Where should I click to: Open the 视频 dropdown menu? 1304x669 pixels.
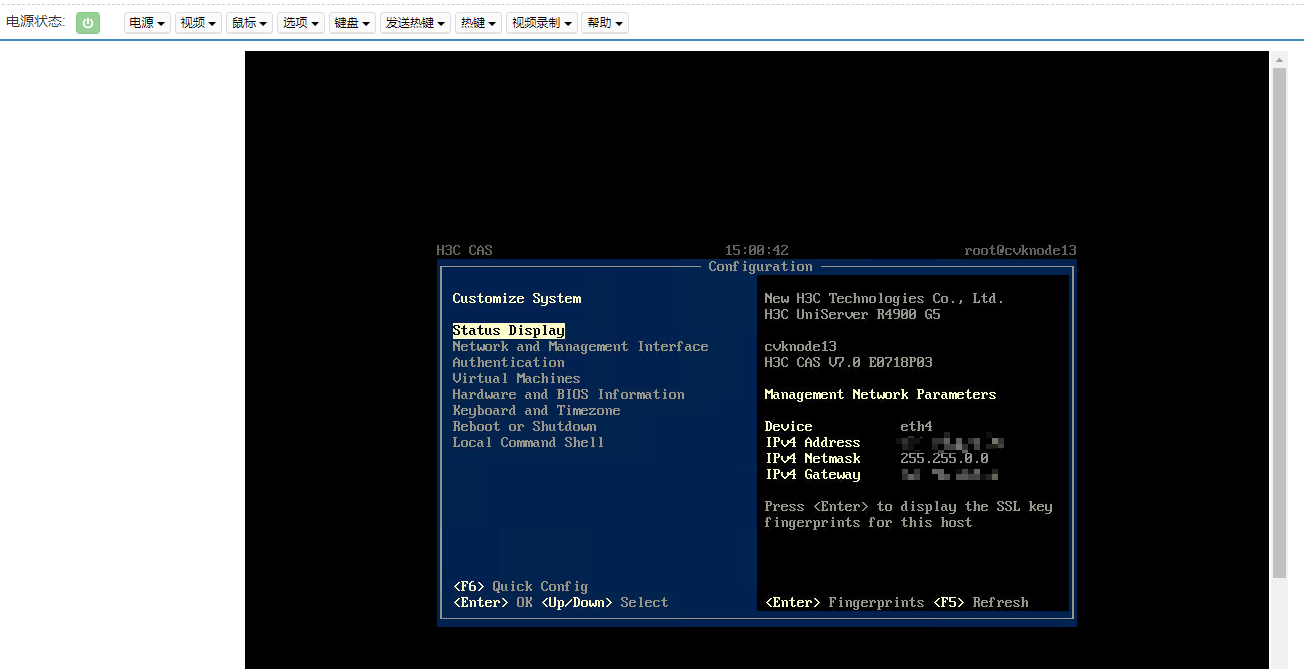pyautogui.click(x=198, y=22)
